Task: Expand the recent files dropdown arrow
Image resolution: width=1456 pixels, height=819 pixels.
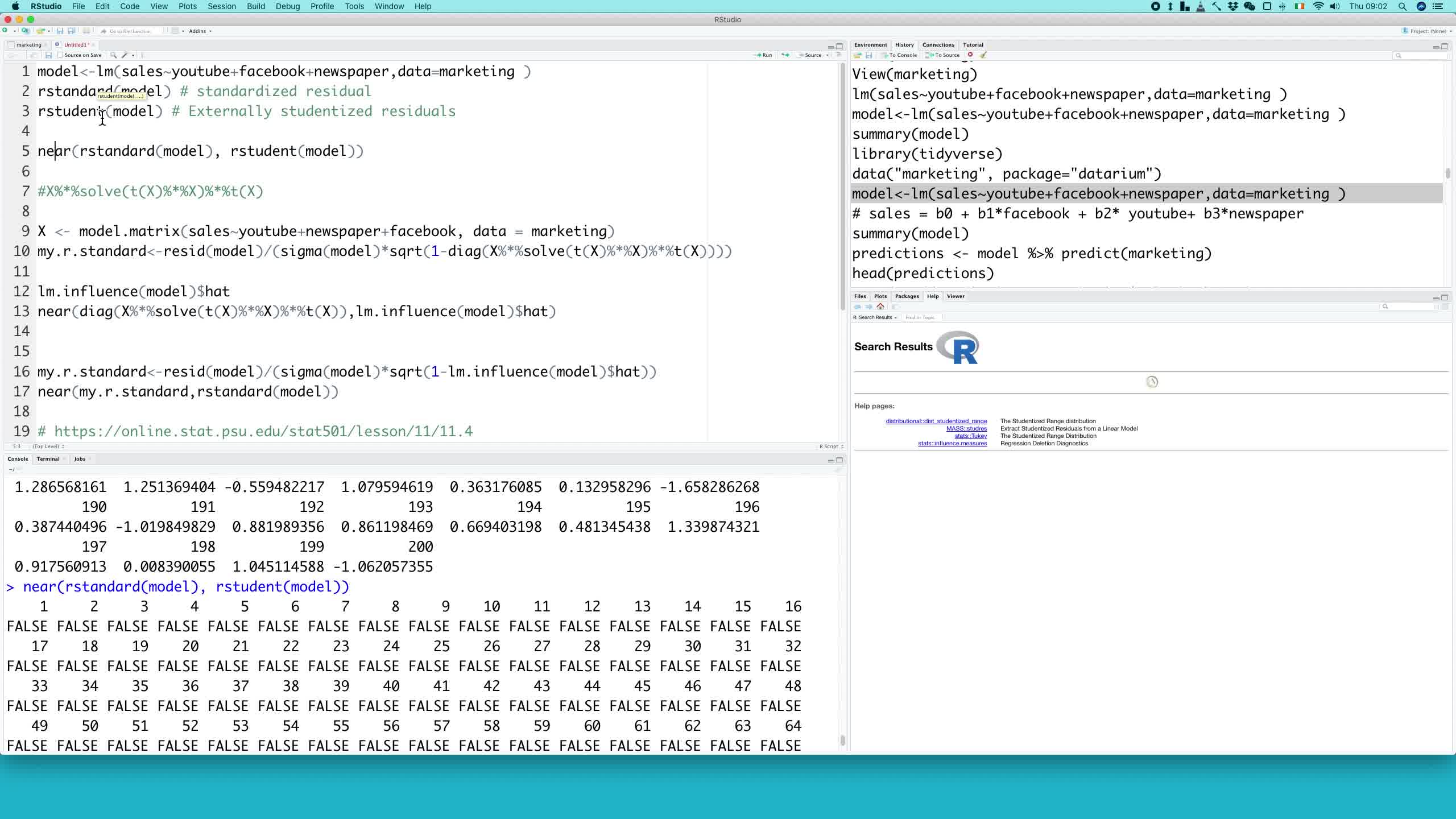Action: click(49, 31)
